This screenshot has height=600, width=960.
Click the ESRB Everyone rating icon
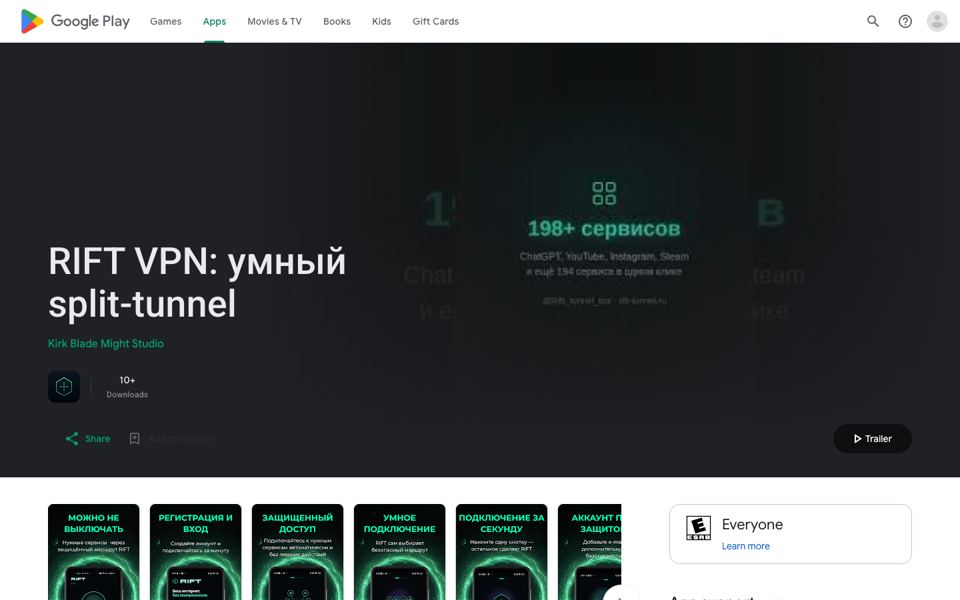click(698, 528)
